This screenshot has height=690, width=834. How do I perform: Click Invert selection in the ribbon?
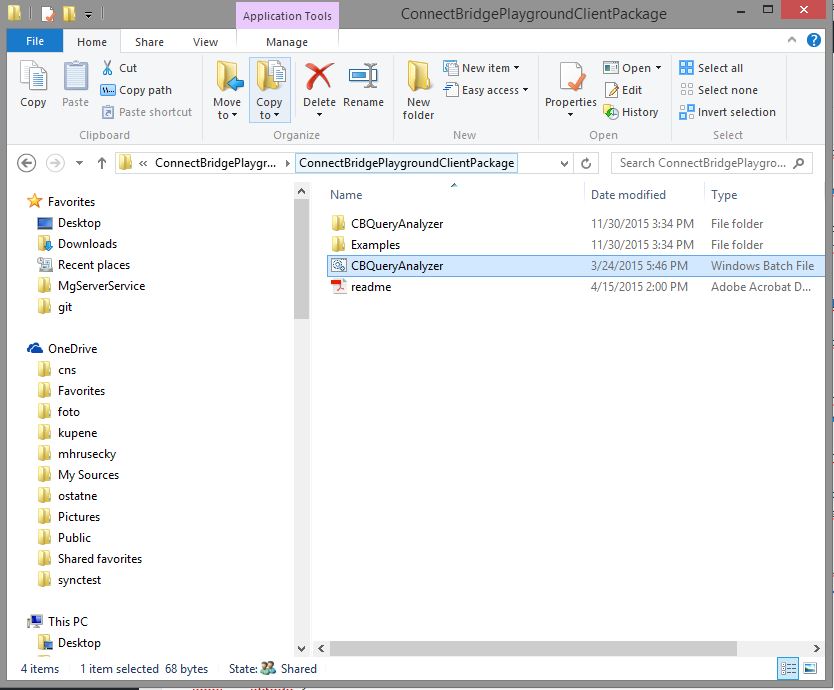(728, 112)
